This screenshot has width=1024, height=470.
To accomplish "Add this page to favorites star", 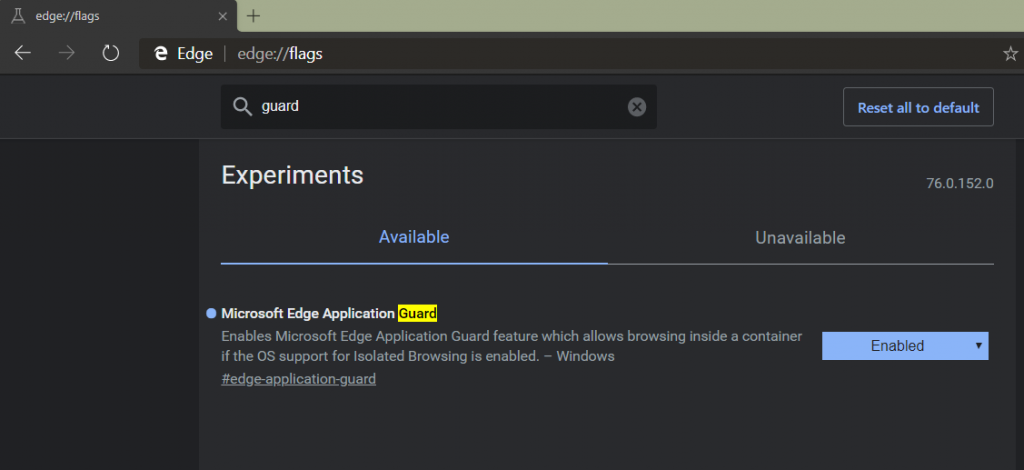I will tap(1010, 54).
